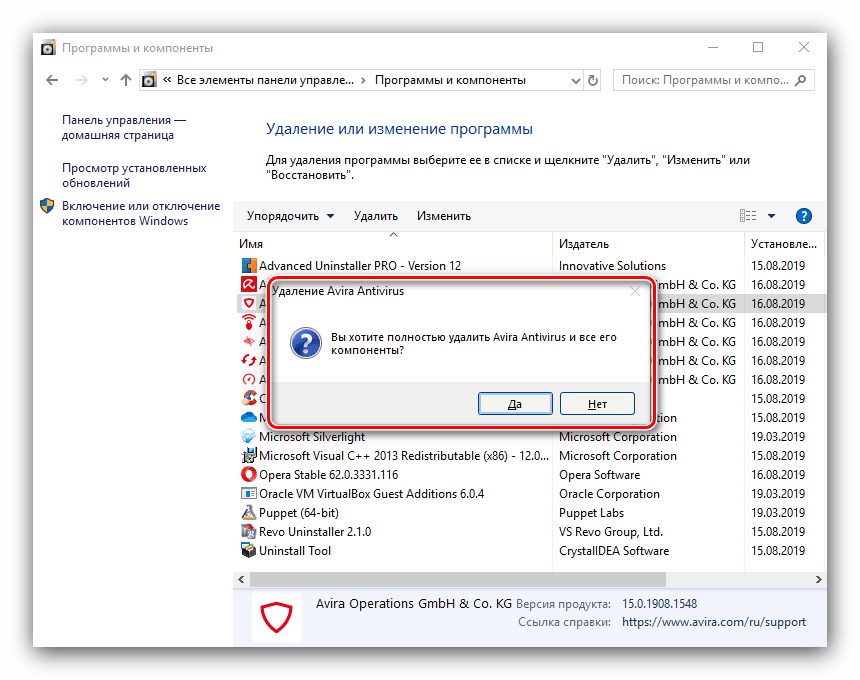Click the scrollbar right arrow

pos(818,579)
